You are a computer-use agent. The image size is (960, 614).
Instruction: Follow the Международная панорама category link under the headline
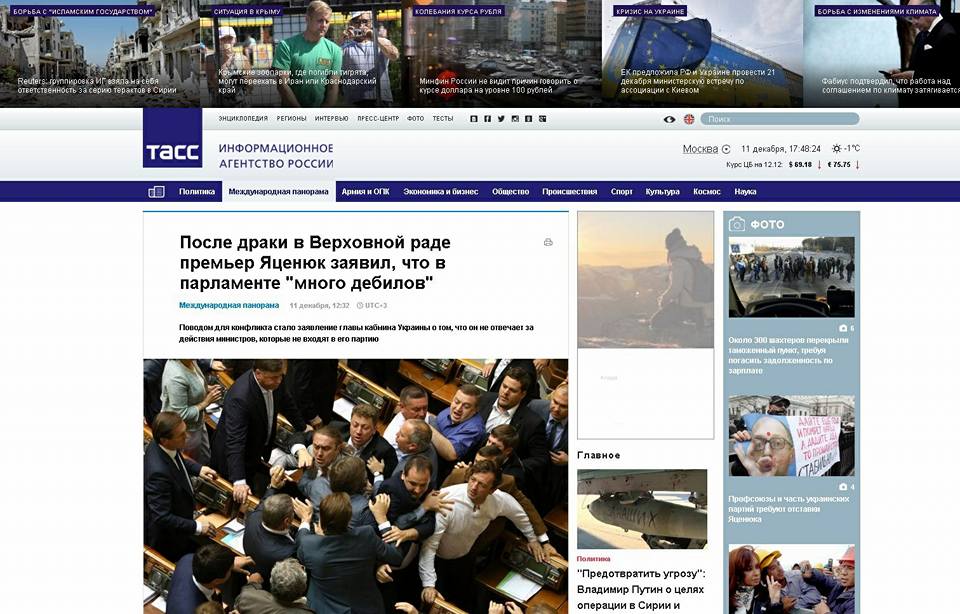[229, 305]
